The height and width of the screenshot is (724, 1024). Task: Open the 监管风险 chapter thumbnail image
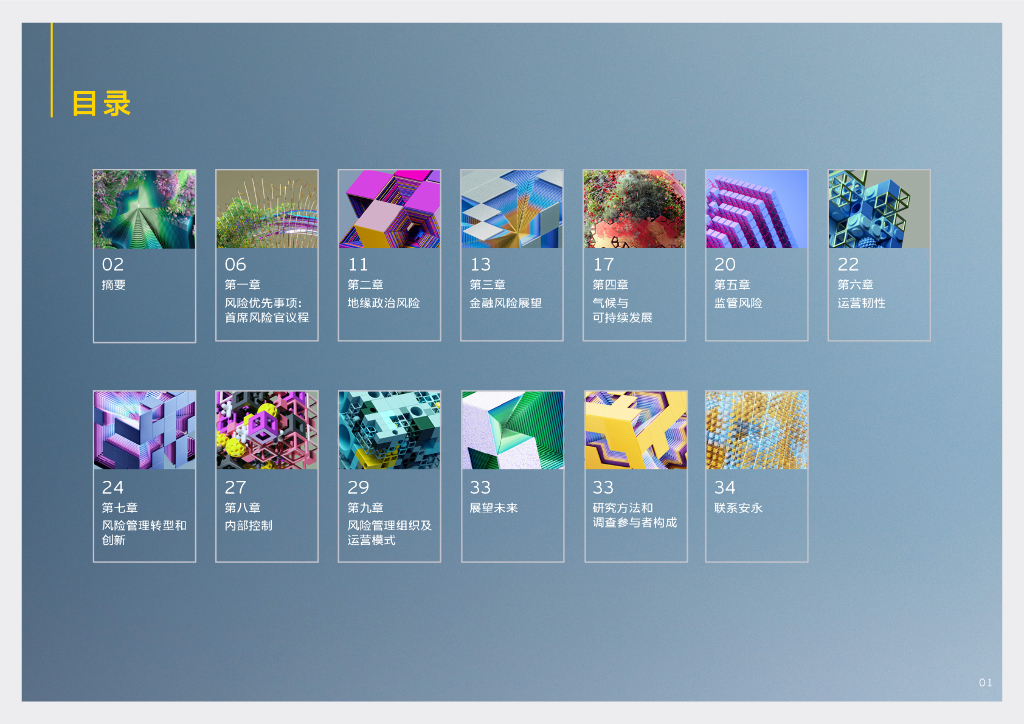coord(757,209)
